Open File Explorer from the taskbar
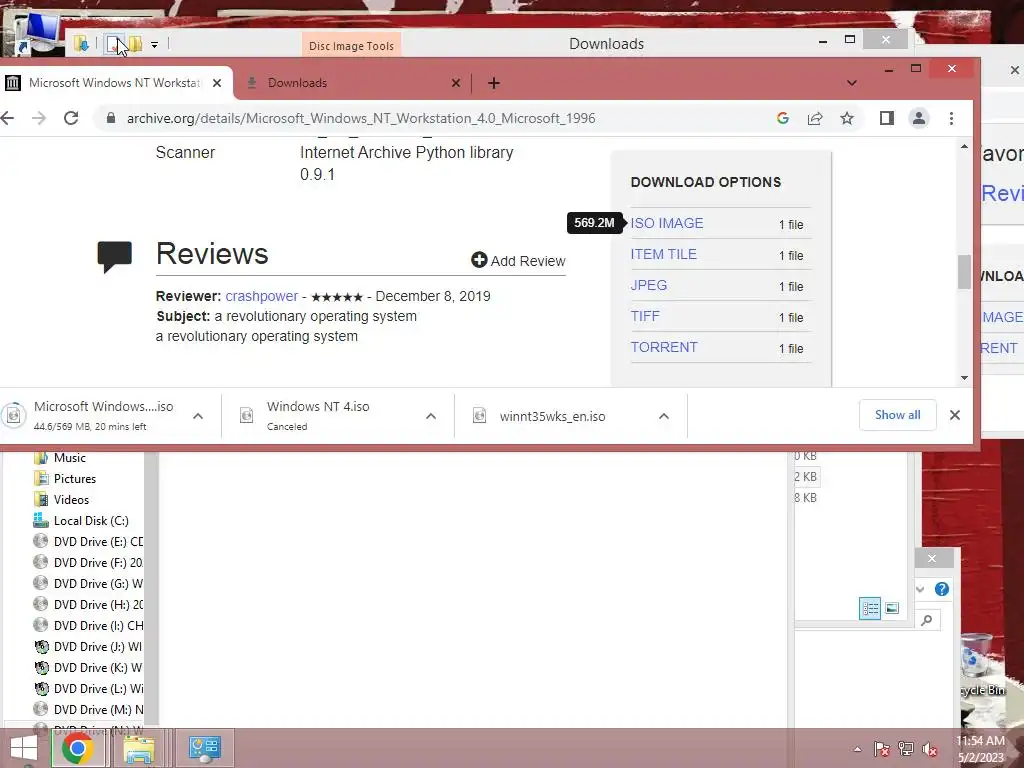Viewport: 1024px width, 768px height. 139,748
